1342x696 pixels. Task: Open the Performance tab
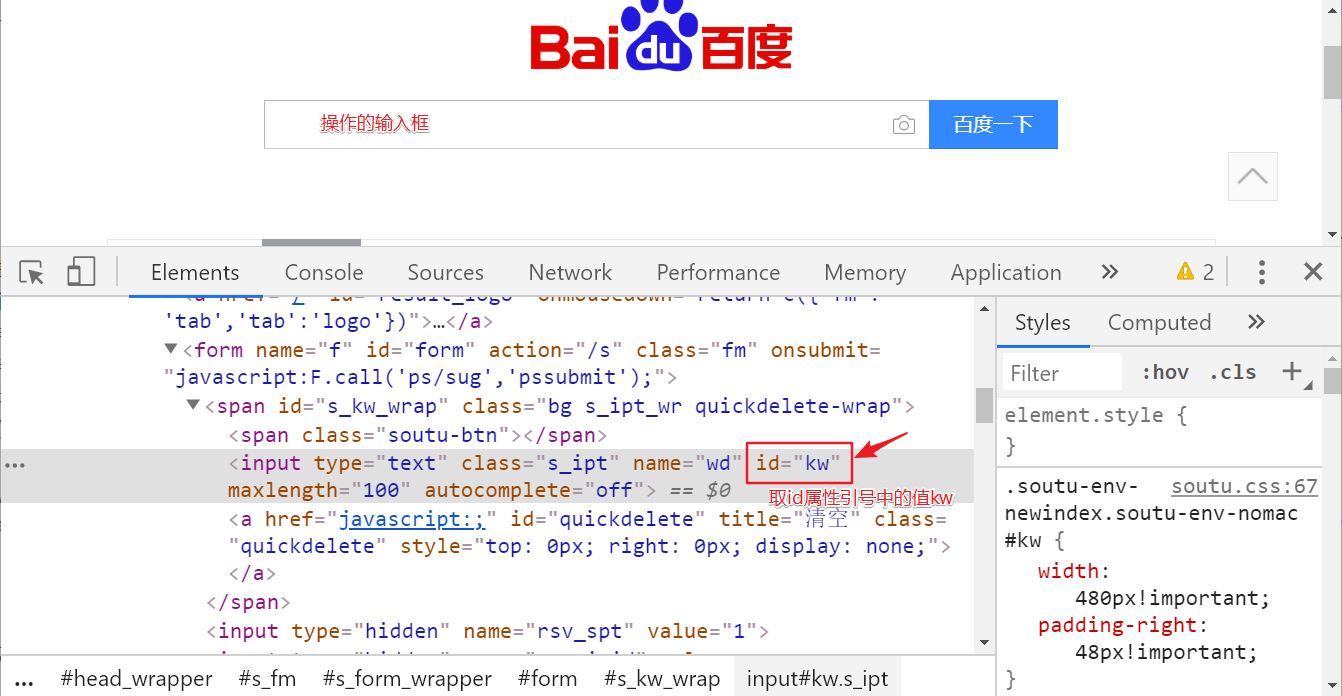tap(718, 272)
